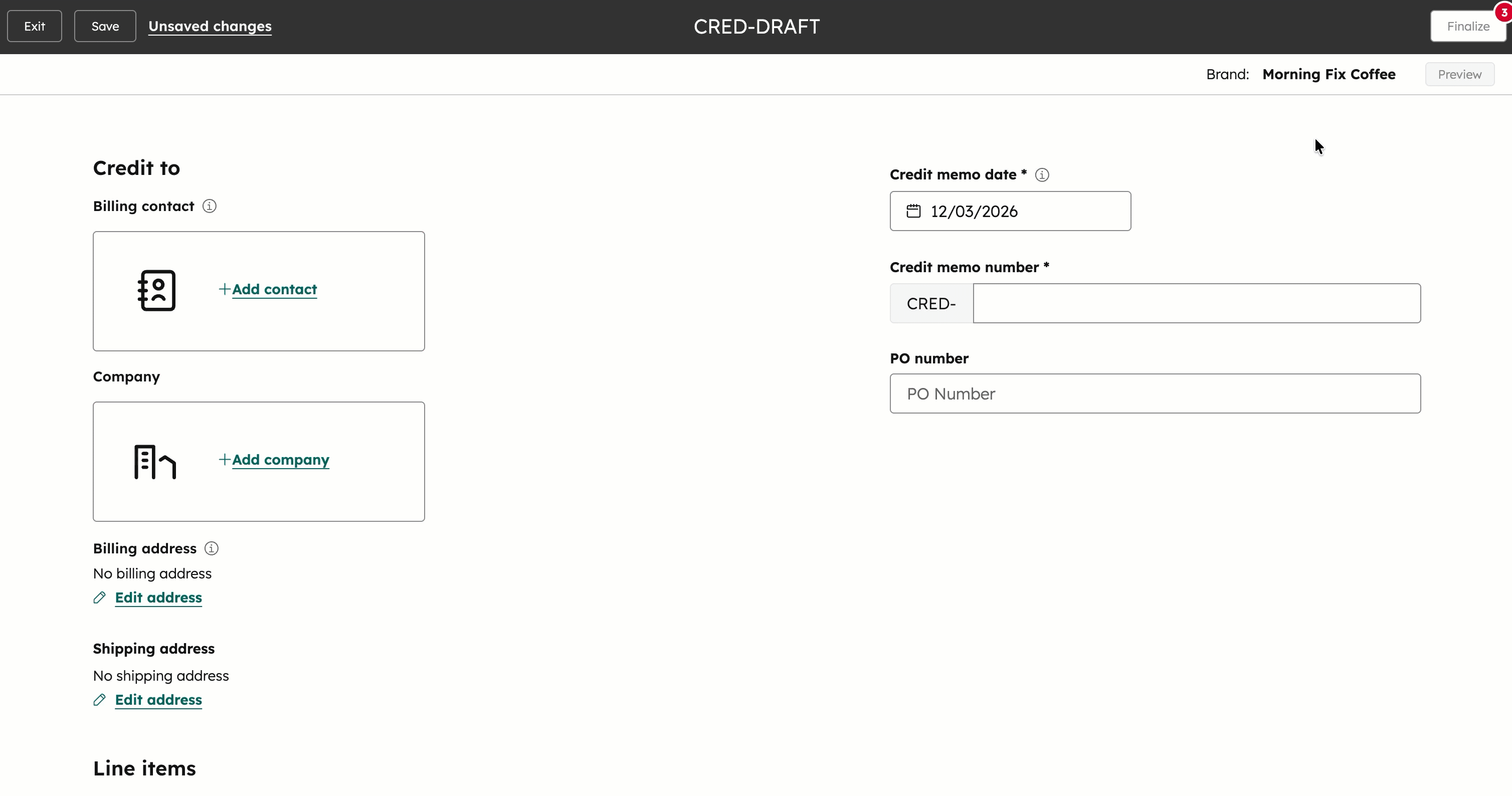This screenshot has width=1512, height=796.
Task: Edit the shipping address
Action: pos(158,700)
